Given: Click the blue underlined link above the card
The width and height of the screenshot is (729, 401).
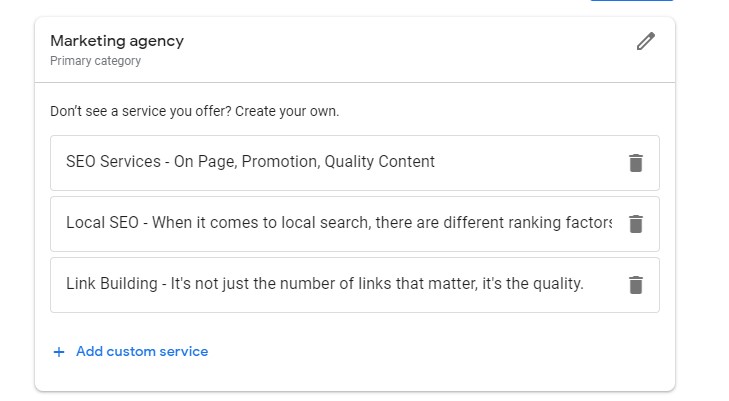Looking at the screenshot, I should pyautogui.click(x=616, y=1).
